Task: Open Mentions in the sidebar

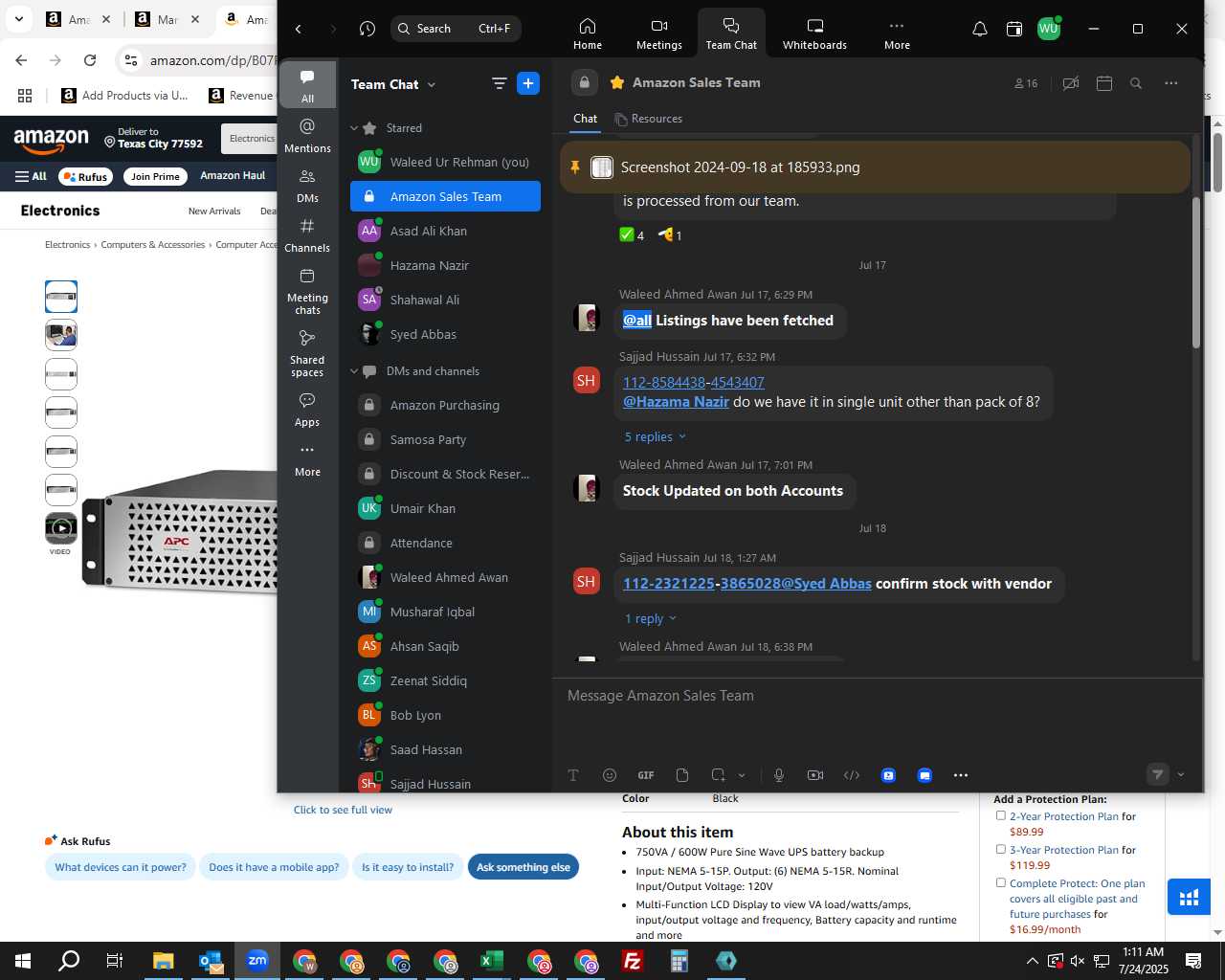Action: [x=307, y=135]
